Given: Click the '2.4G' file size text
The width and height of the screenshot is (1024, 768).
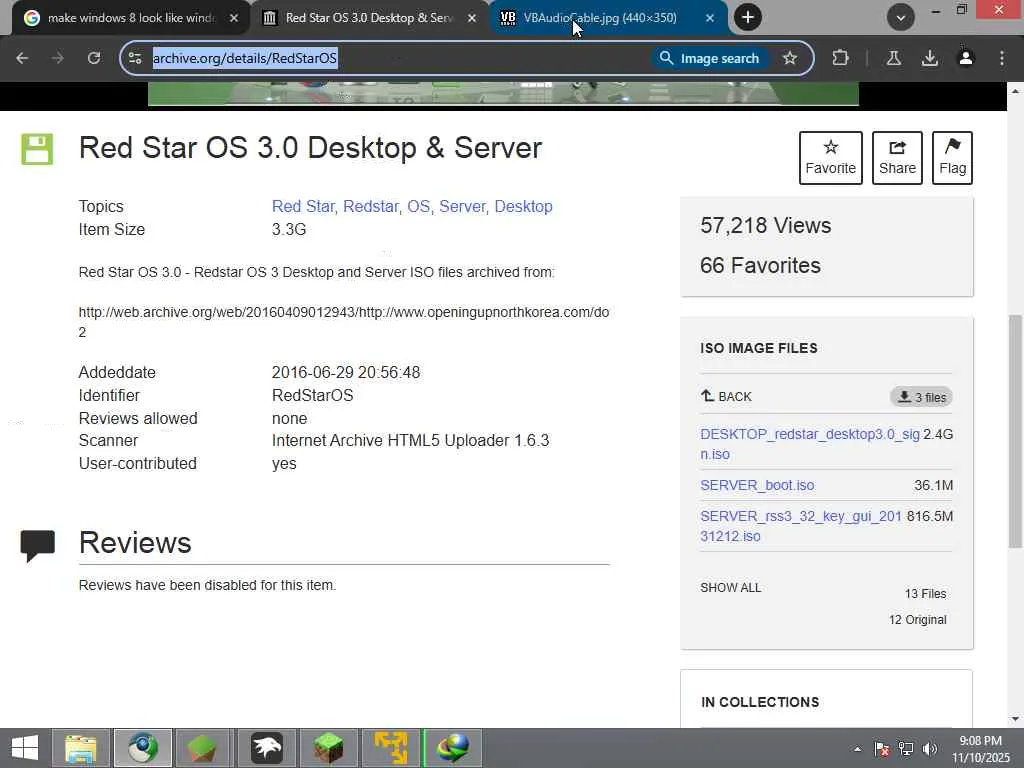Looking at the screenshot, I should point(938,434).
